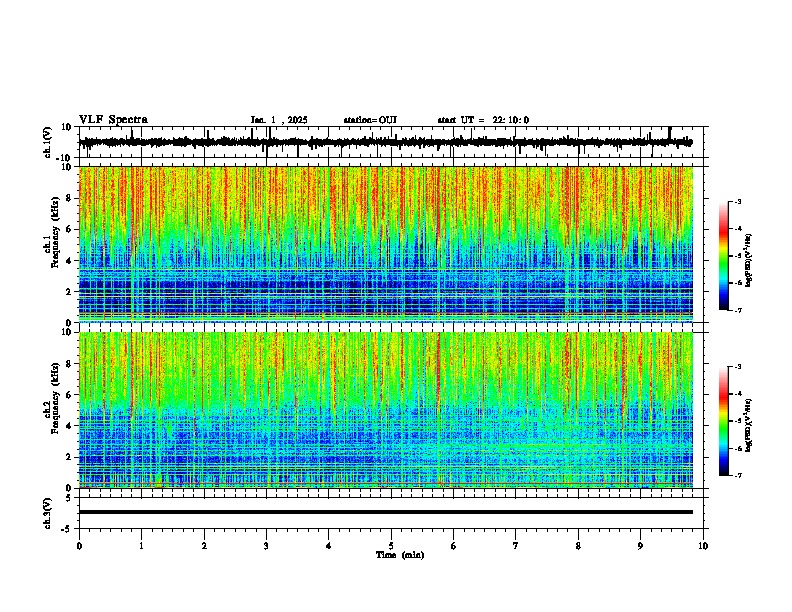Click the -7 tick on ch.1 colorbar
The image size is (792, 612).
coord(738,310)
